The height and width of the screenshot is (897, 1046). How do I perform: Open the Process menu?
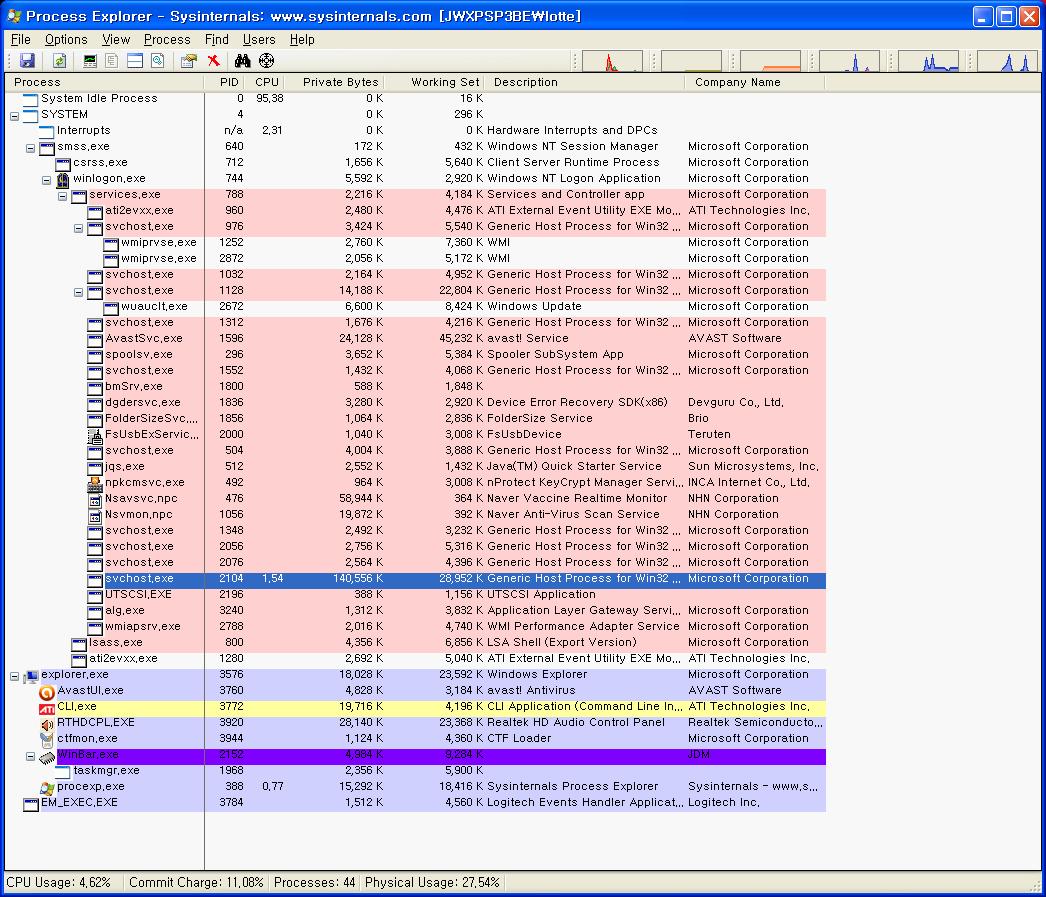[167, 39]
